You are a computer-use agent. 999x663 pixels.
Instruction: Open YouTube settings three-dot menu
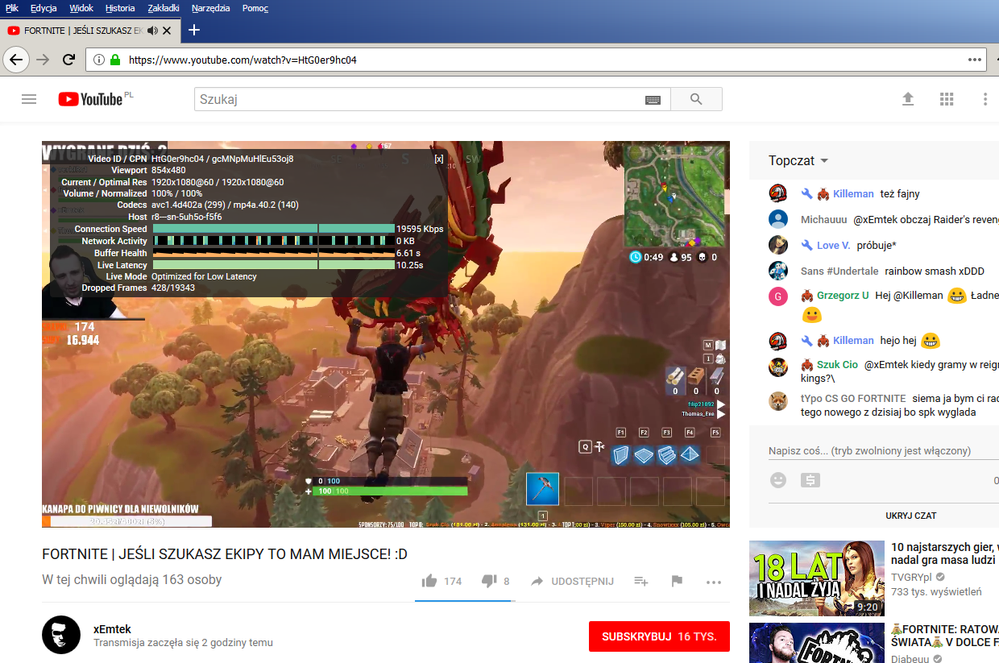[985, 99]
